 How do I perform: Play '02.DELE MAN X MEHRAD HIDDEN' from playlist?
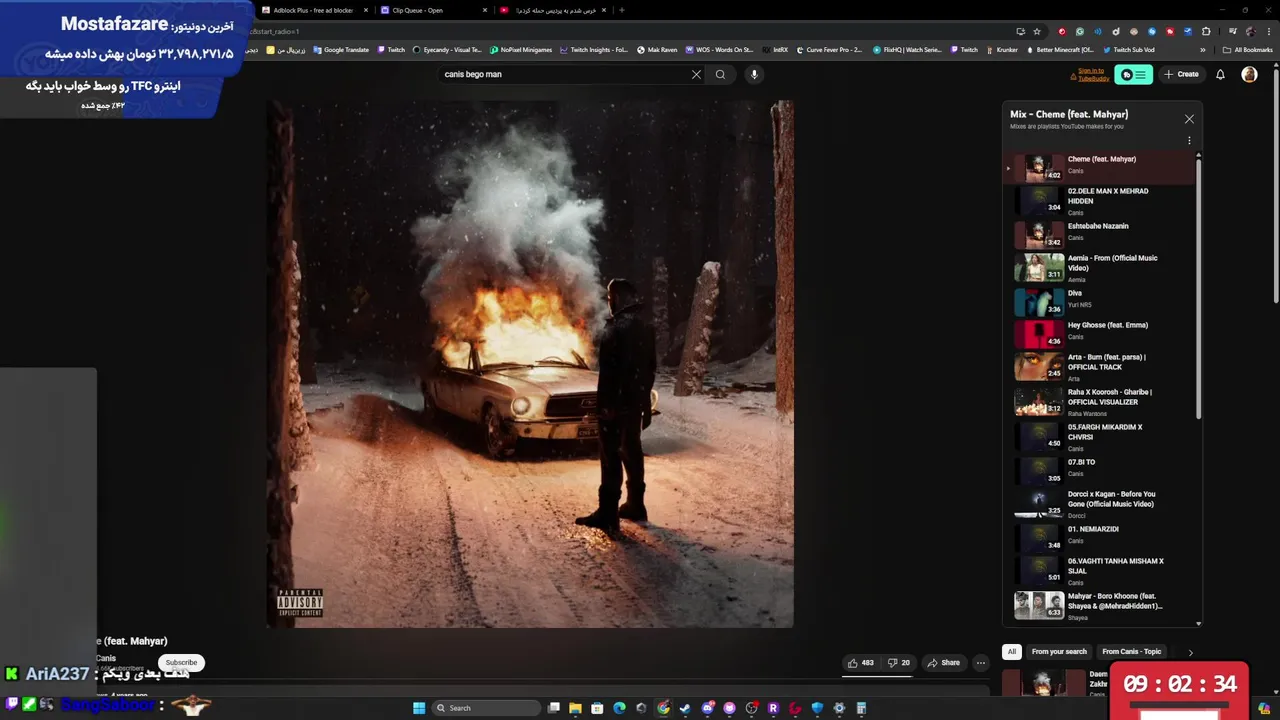(x=1101, y=201)
